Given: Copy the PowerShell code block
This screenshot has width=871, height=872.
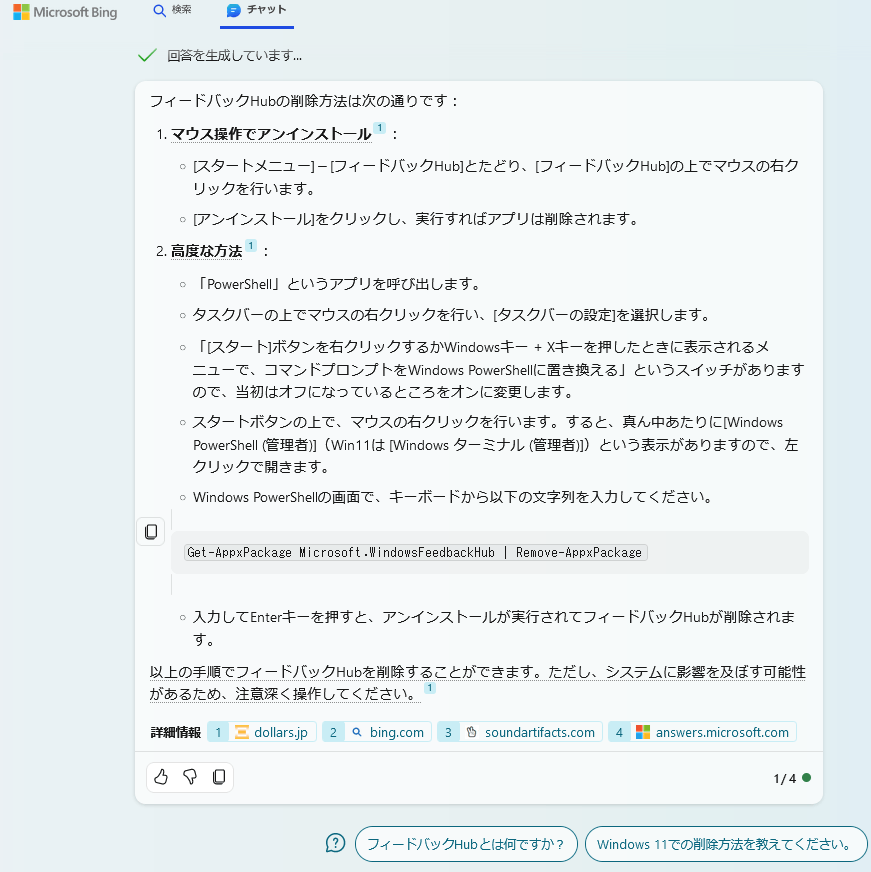Looking at the screenshot, I should pos(151,532).
